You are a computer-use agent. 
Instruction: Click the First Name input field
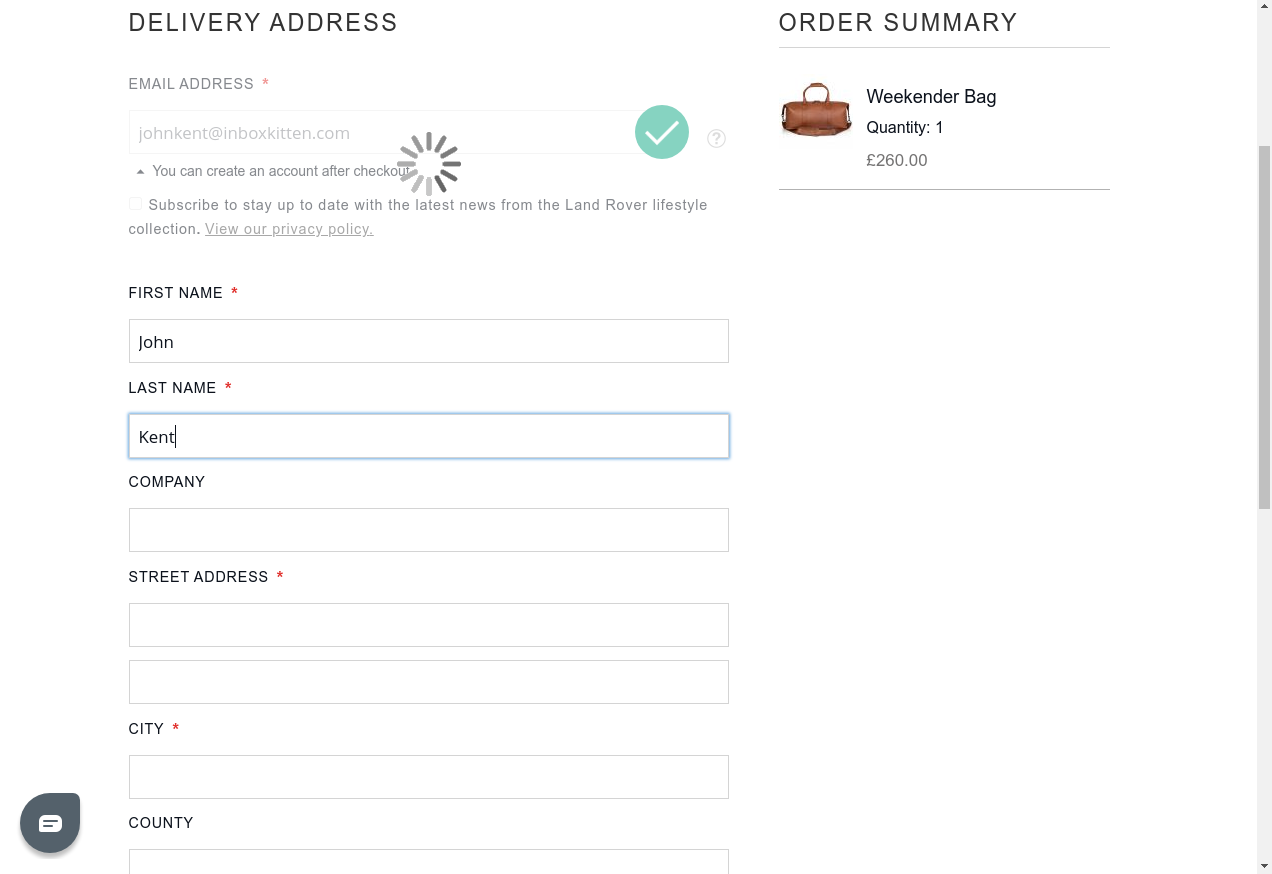[x=428, y=341]
